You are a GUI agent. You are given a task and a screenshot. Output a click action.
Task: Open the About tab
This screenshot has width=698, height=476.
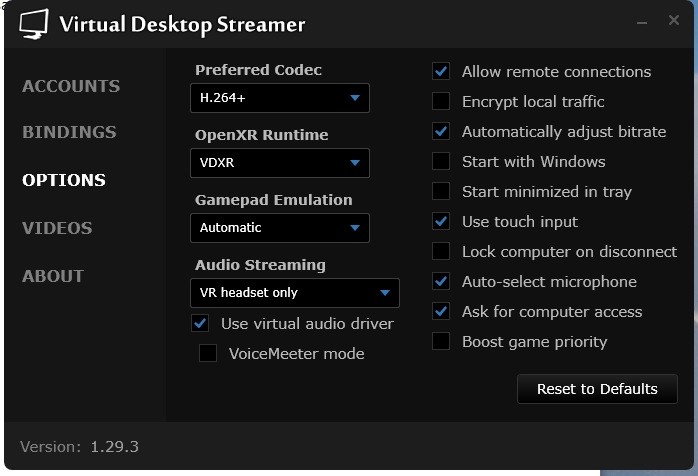tap(53, 276)
